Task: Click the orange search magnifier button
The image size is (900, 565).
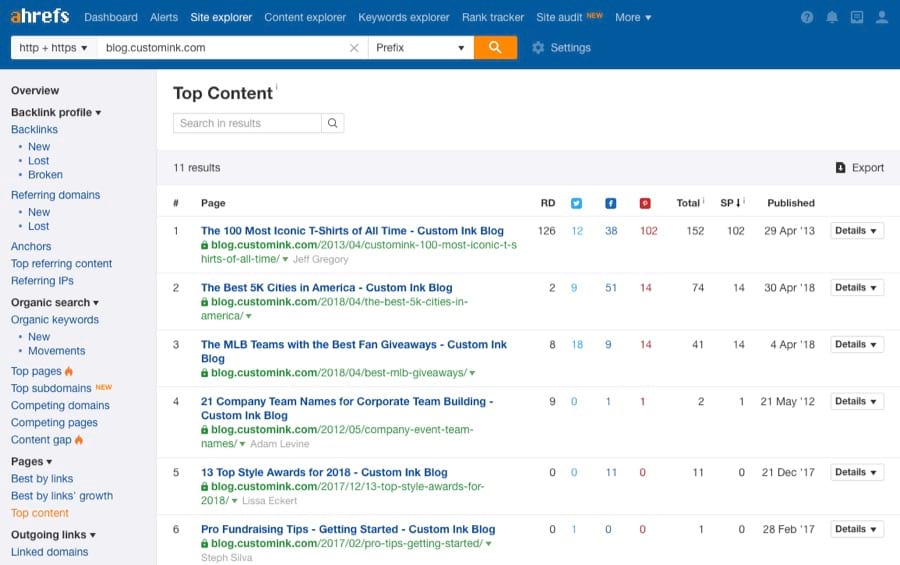Action: coord(495,48)
